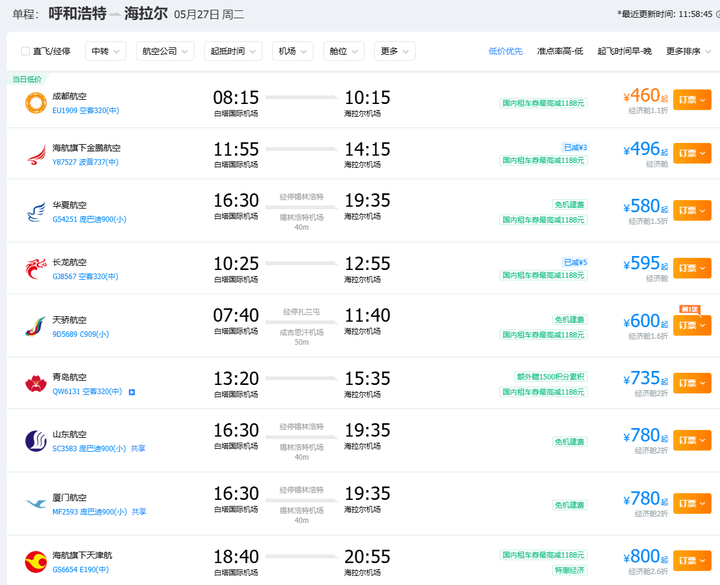
Task: Sort by 低价优先
Action: click(506, 51)
